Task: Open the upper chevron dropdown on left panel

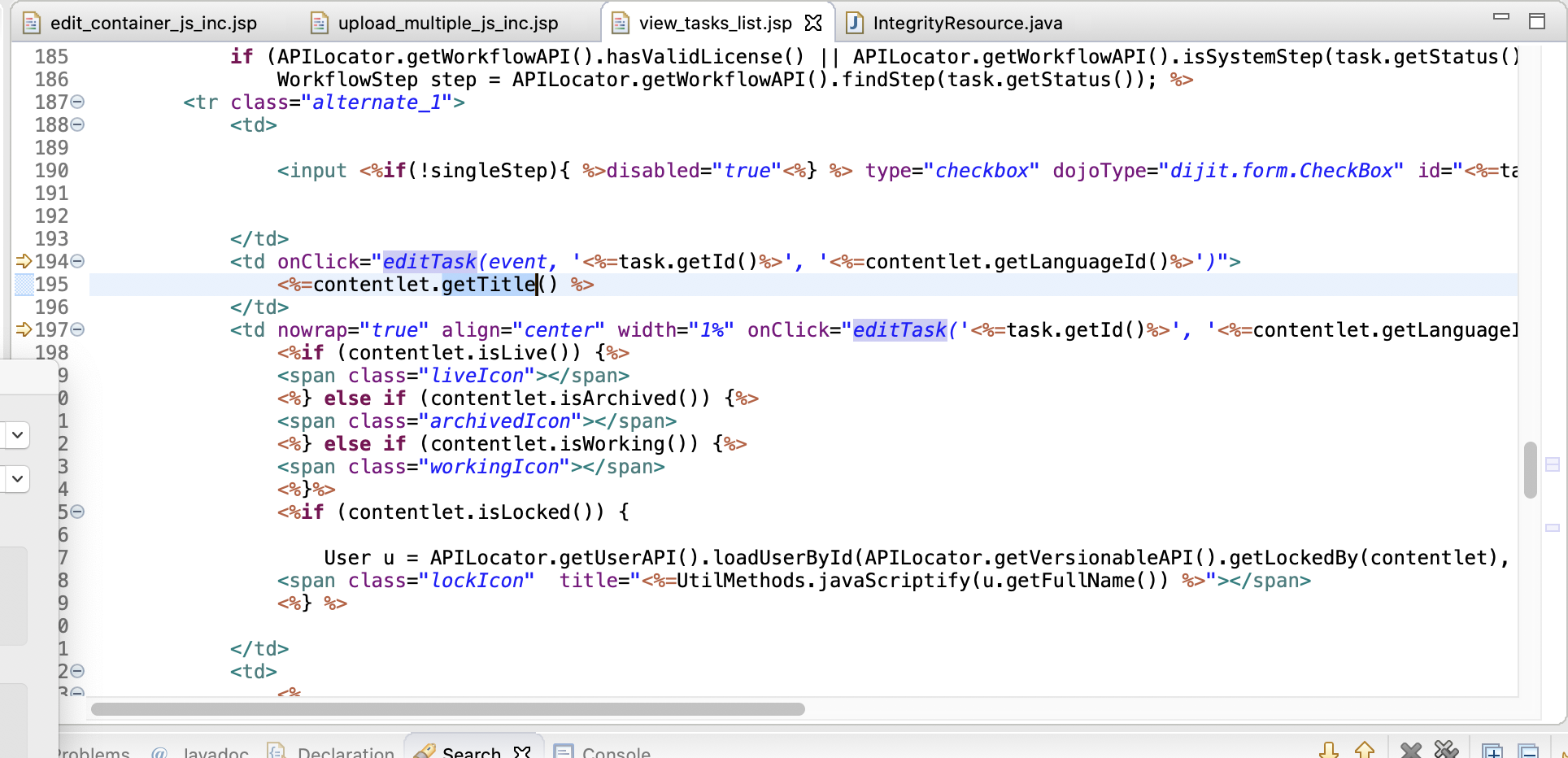Action: pos(16,435)
